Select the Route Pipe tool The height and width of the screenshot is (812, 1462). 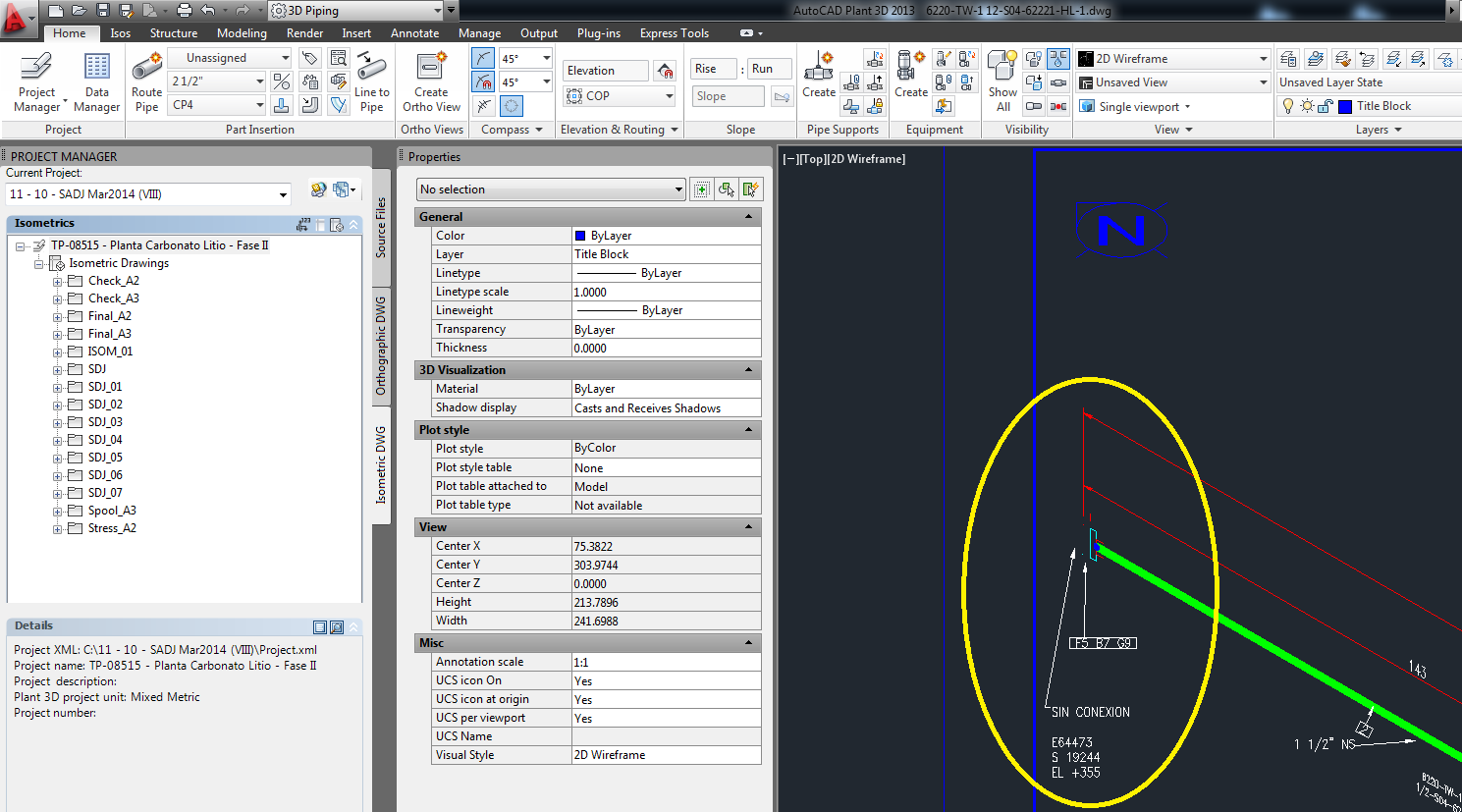tap(145, 74)
